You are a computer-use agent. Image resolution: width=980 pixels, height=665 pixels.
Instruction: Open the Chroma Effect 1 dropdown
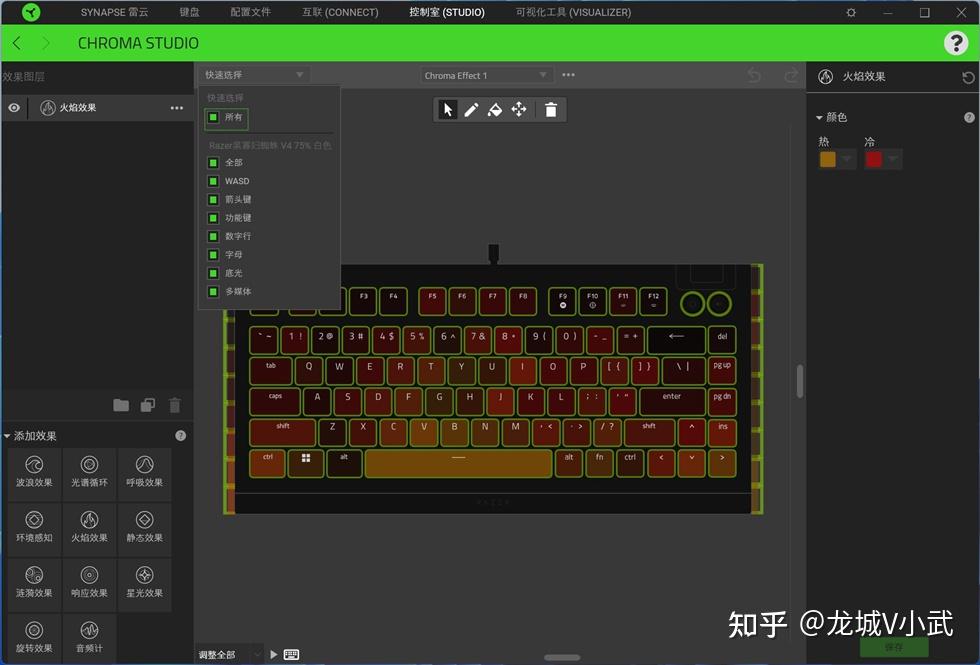pos(487,76)
